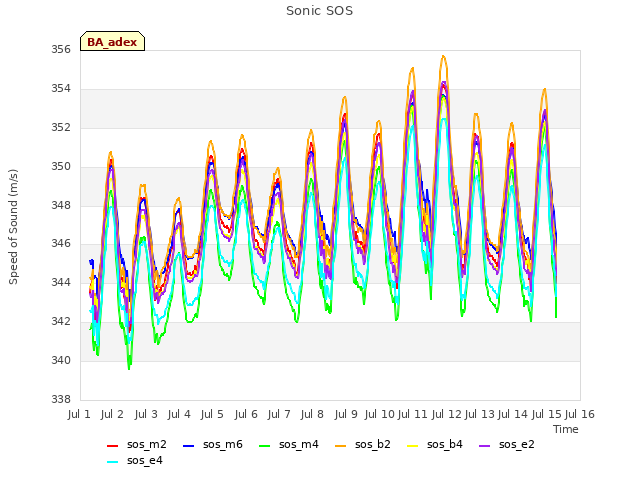Click the Jul 4 x-axis tick label
This screenshot has height=480, width=640.
pyautogui.click(x=179, y=414)
